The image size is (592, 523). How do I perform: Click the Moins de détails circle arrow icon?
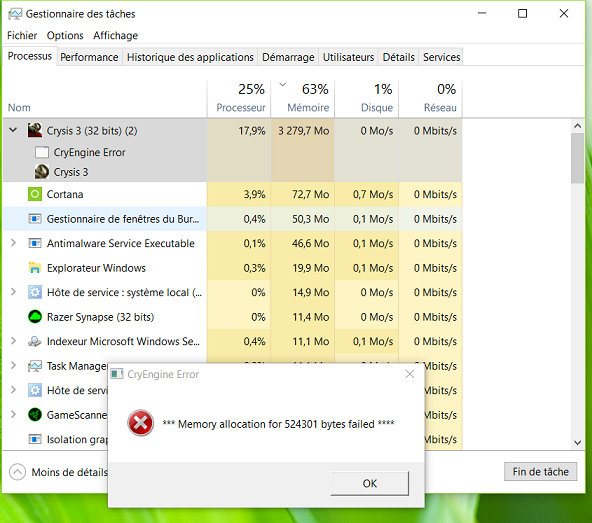point(17,472)
